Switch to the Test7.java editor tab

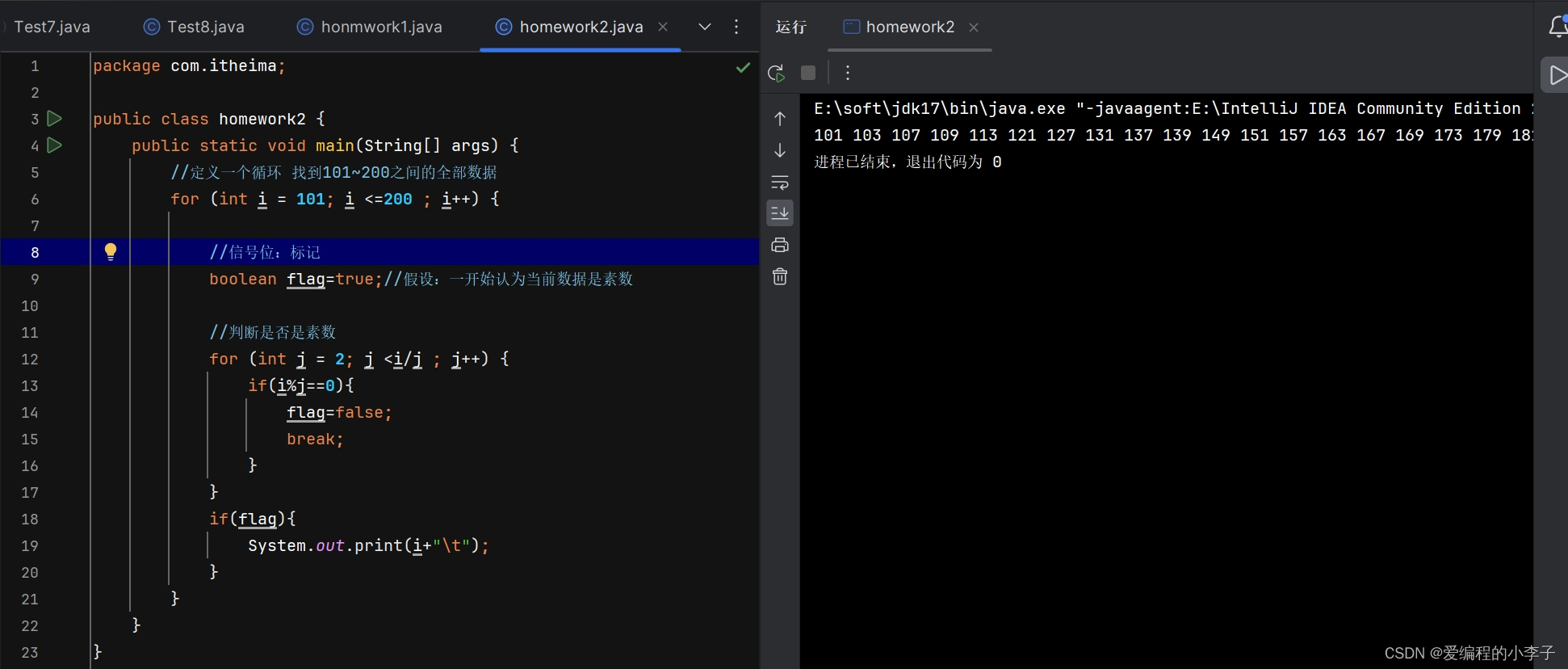52,27
